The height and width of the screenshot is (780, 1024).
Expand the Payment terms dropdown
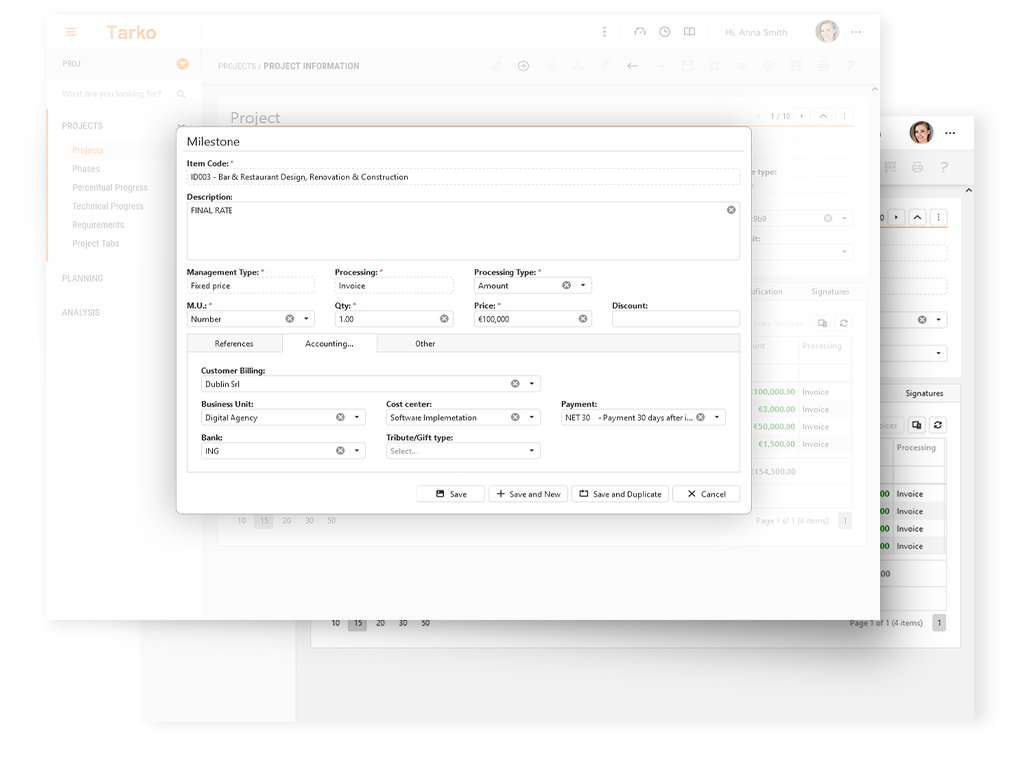click(x=716, y=418)
